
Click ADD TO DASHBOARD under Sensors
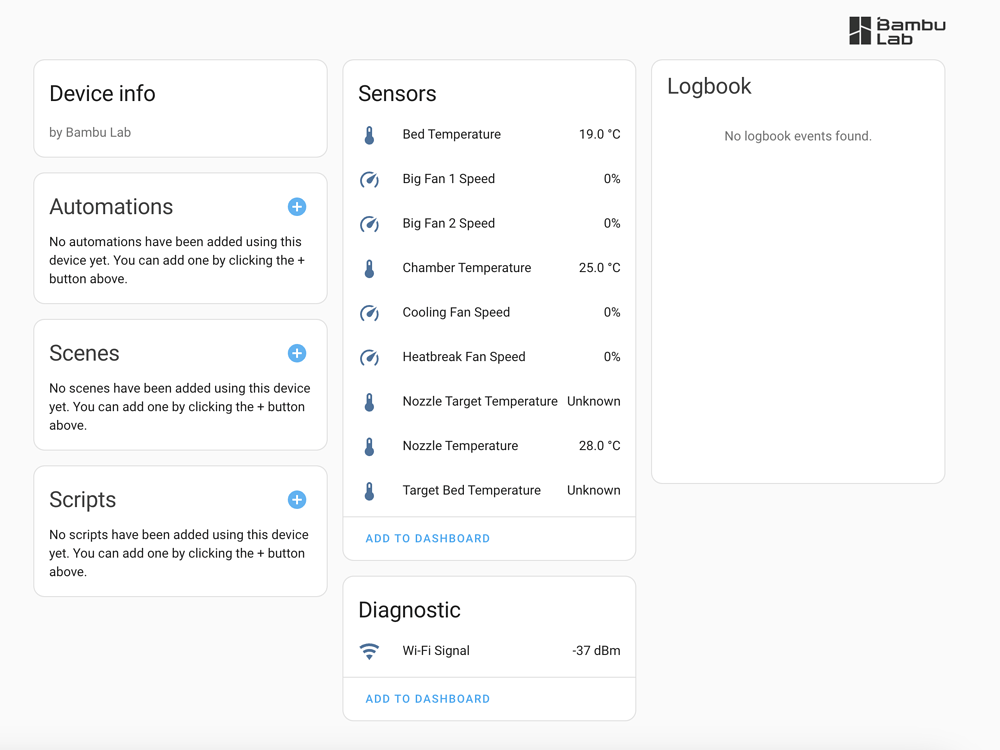427,538
